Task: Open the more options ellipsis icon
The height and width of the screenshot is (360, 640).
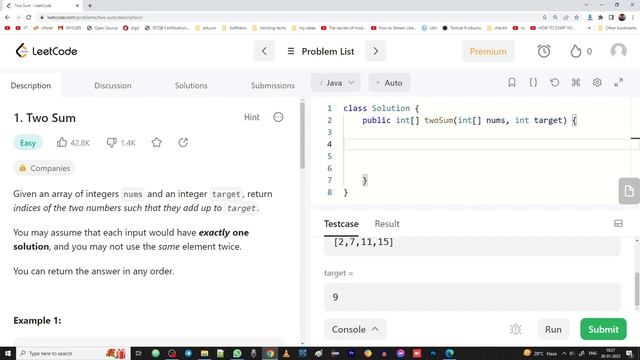Action: (x=278, y=117)
